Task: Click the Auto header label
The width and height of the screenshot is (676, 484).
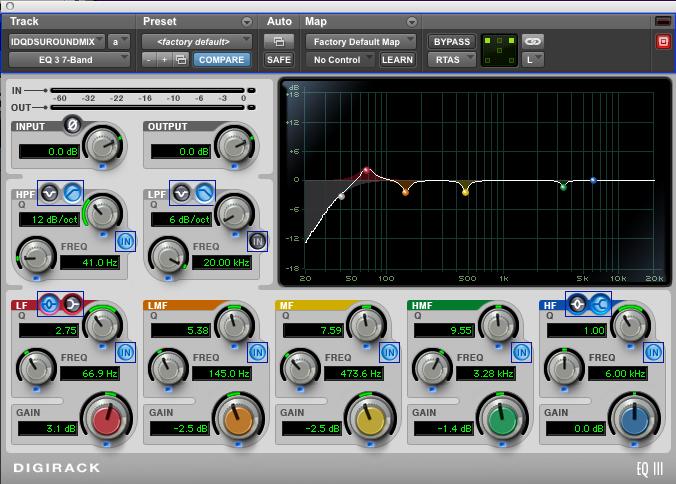Action: tap(279, 21)
